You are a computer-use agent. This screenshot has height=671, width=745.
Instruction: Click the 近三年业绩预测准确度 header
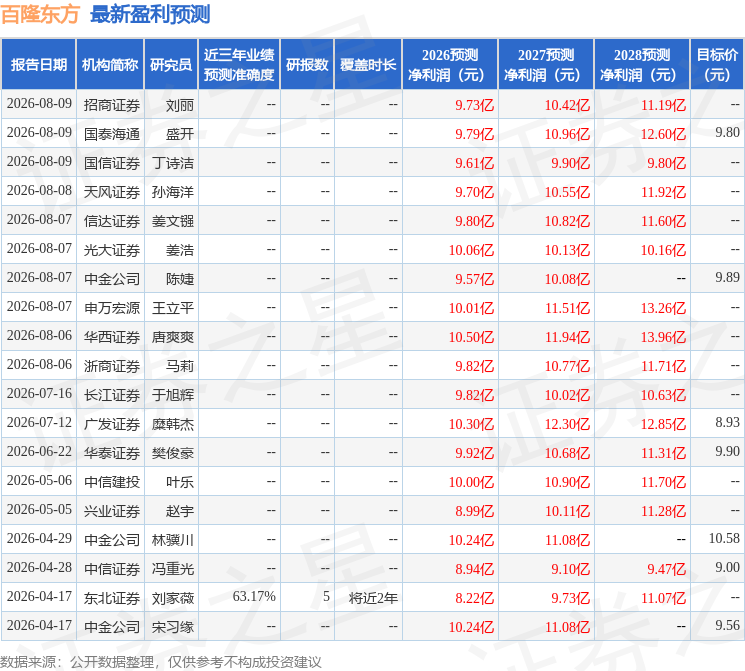tap(239, 64)
